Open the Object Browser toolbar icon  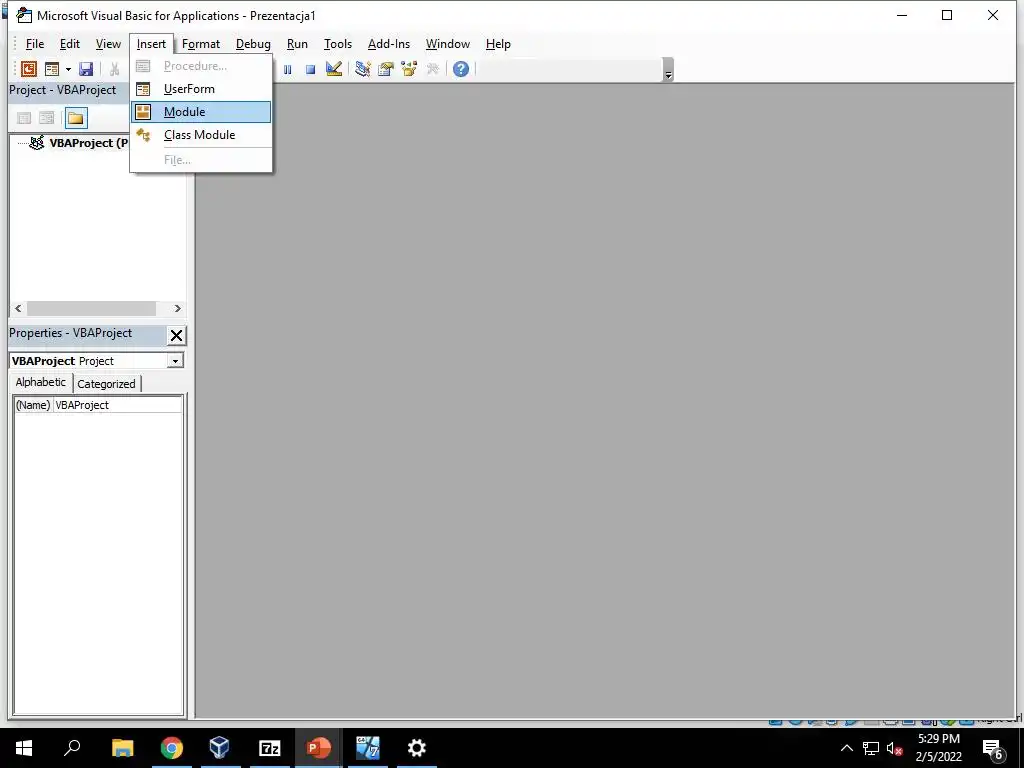[409, 69]
